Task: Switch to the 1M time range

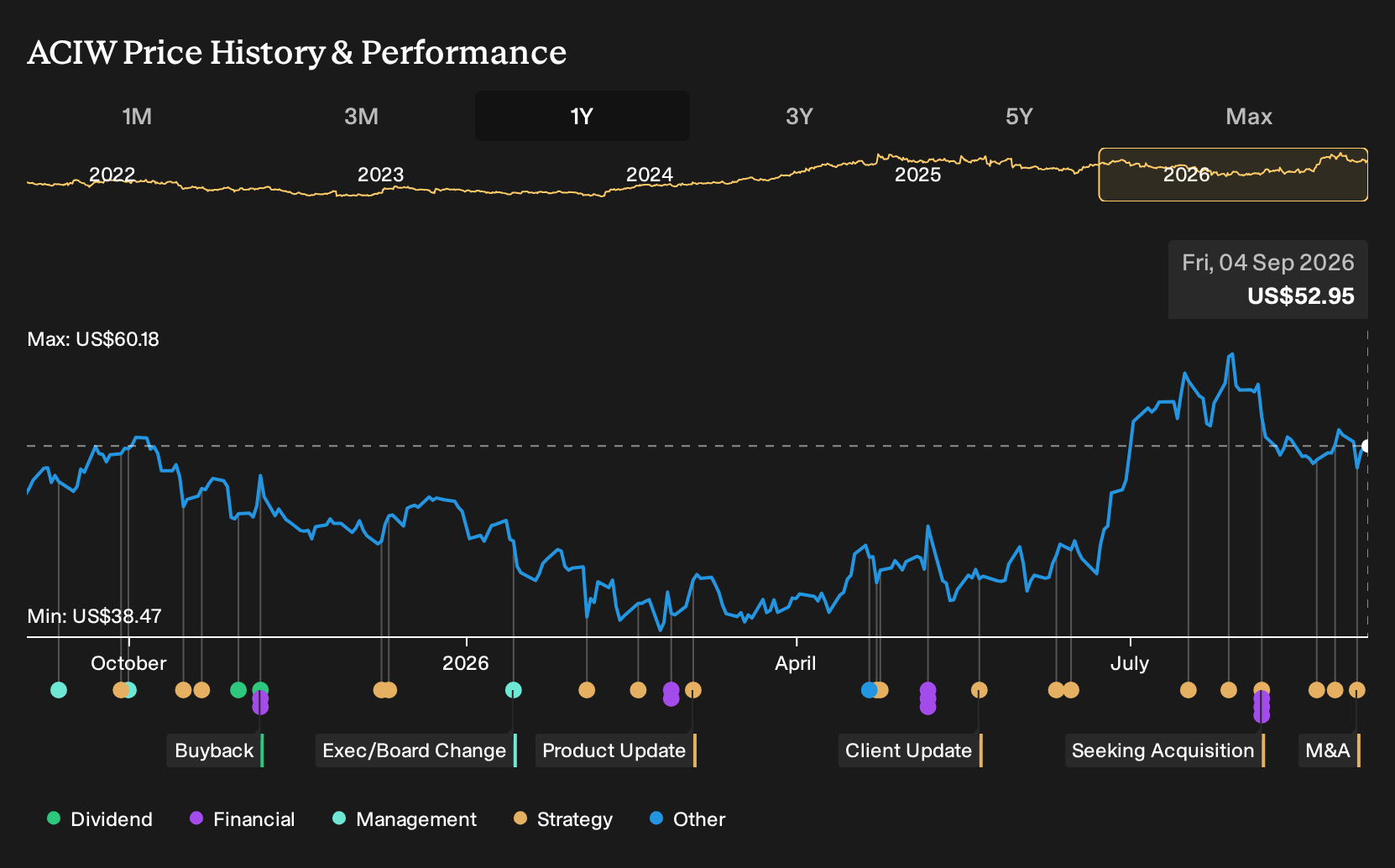Action: (137, 116)
